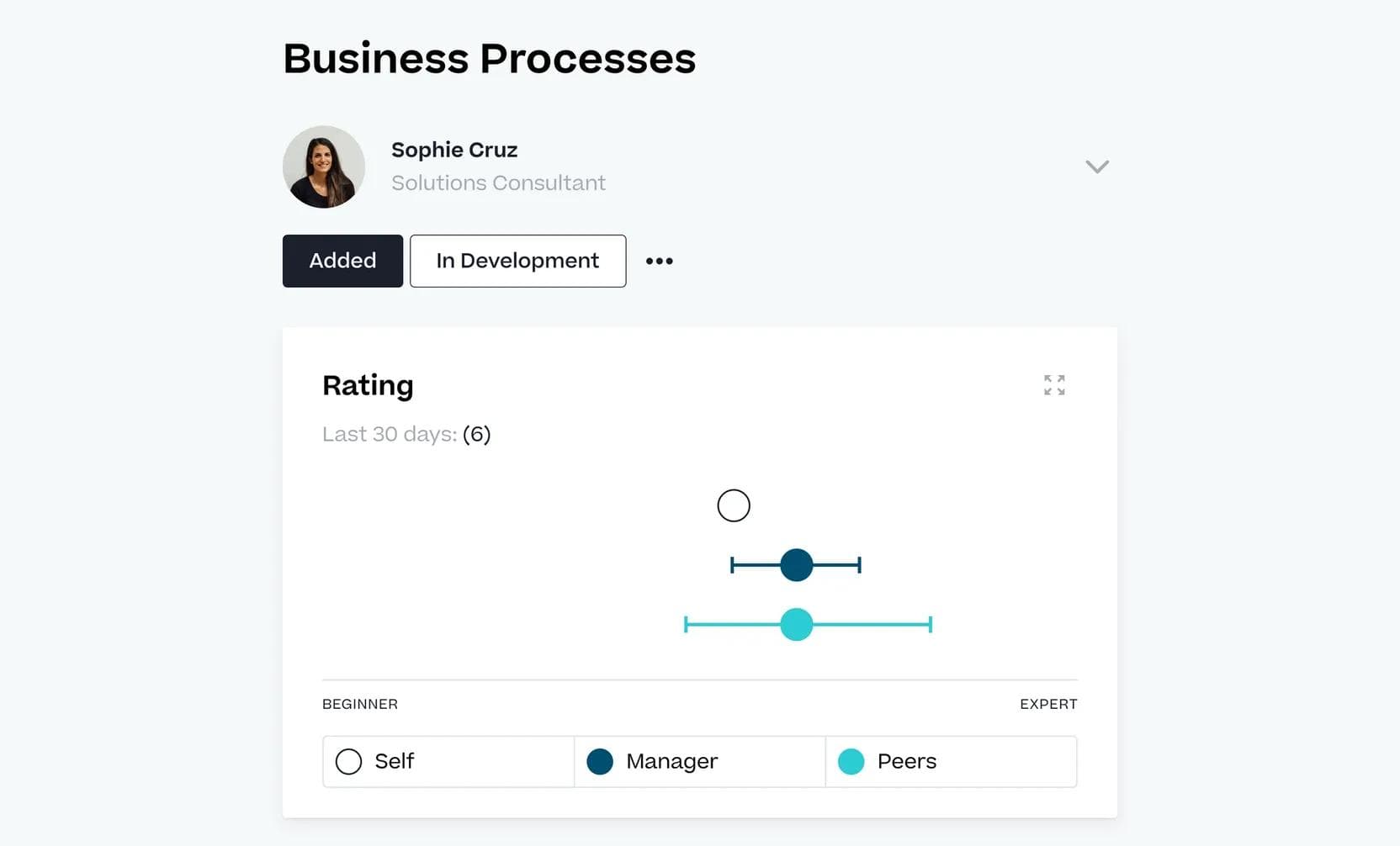Click the dark blue Manager rating dot
Image resolution: width=1400 pixels, height=846 pixels.
[x=796, y=565]
